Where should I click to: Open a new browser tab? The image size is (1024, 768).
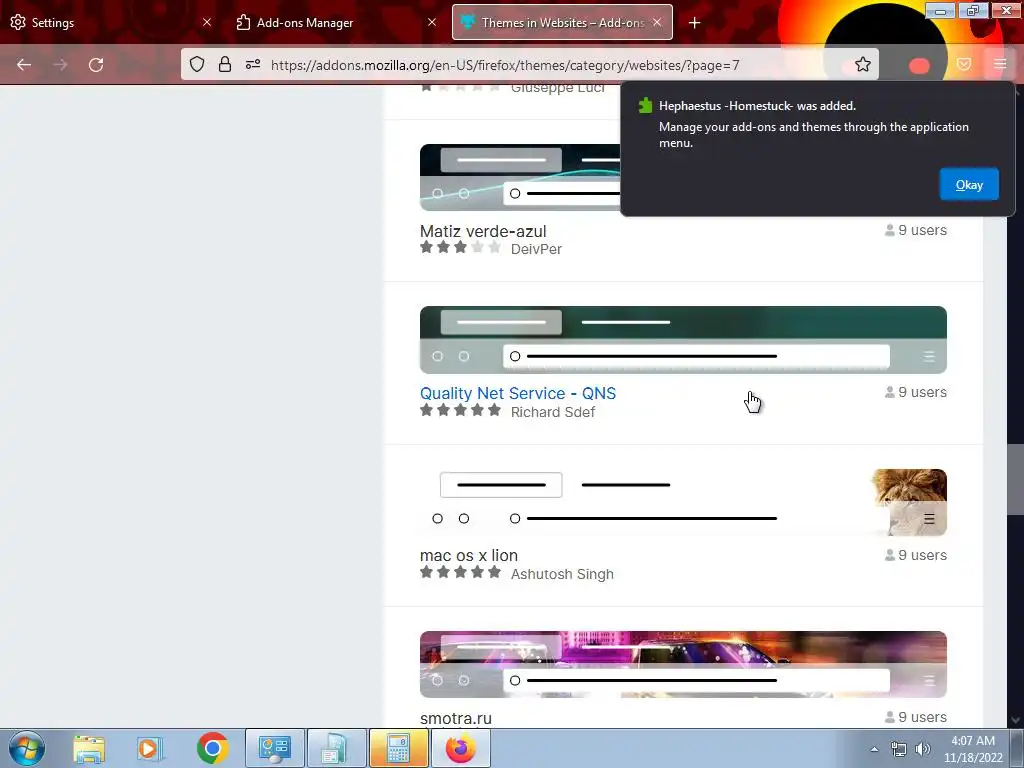tap(694, 23)
